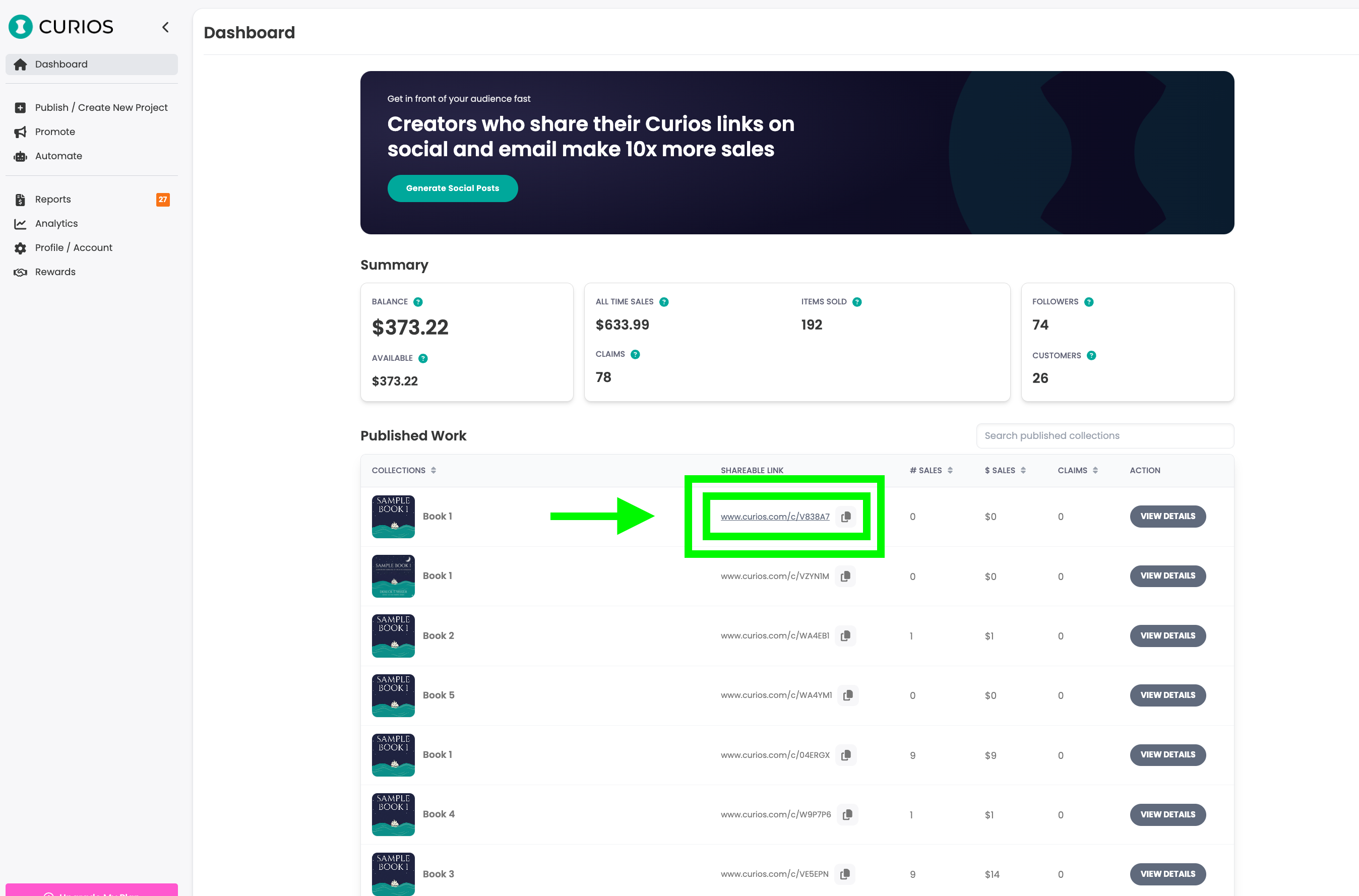Click the Book 4 cover thumbnail

pyautogui.click(x=393, y=814)
